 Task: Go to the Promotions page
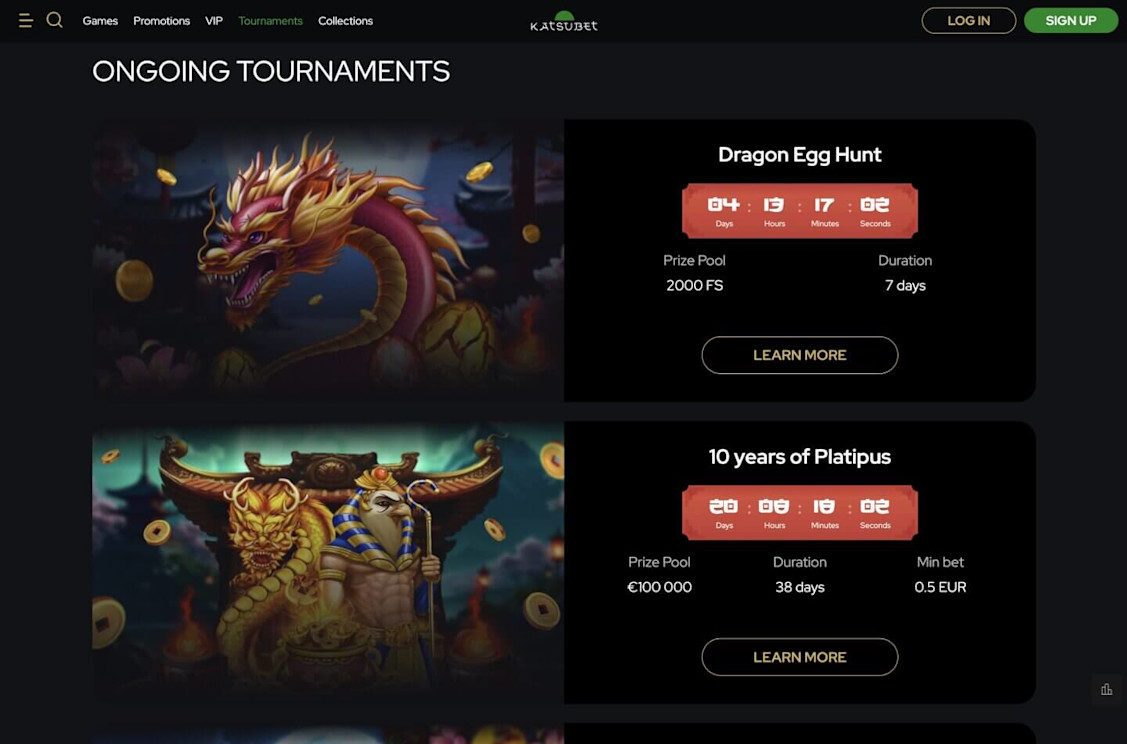click(162, 21)
